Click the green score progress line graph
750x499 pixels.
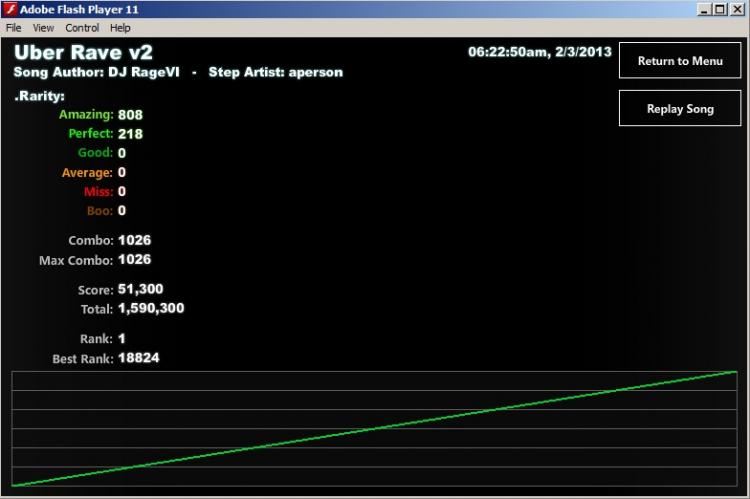(x=374, y=429)
